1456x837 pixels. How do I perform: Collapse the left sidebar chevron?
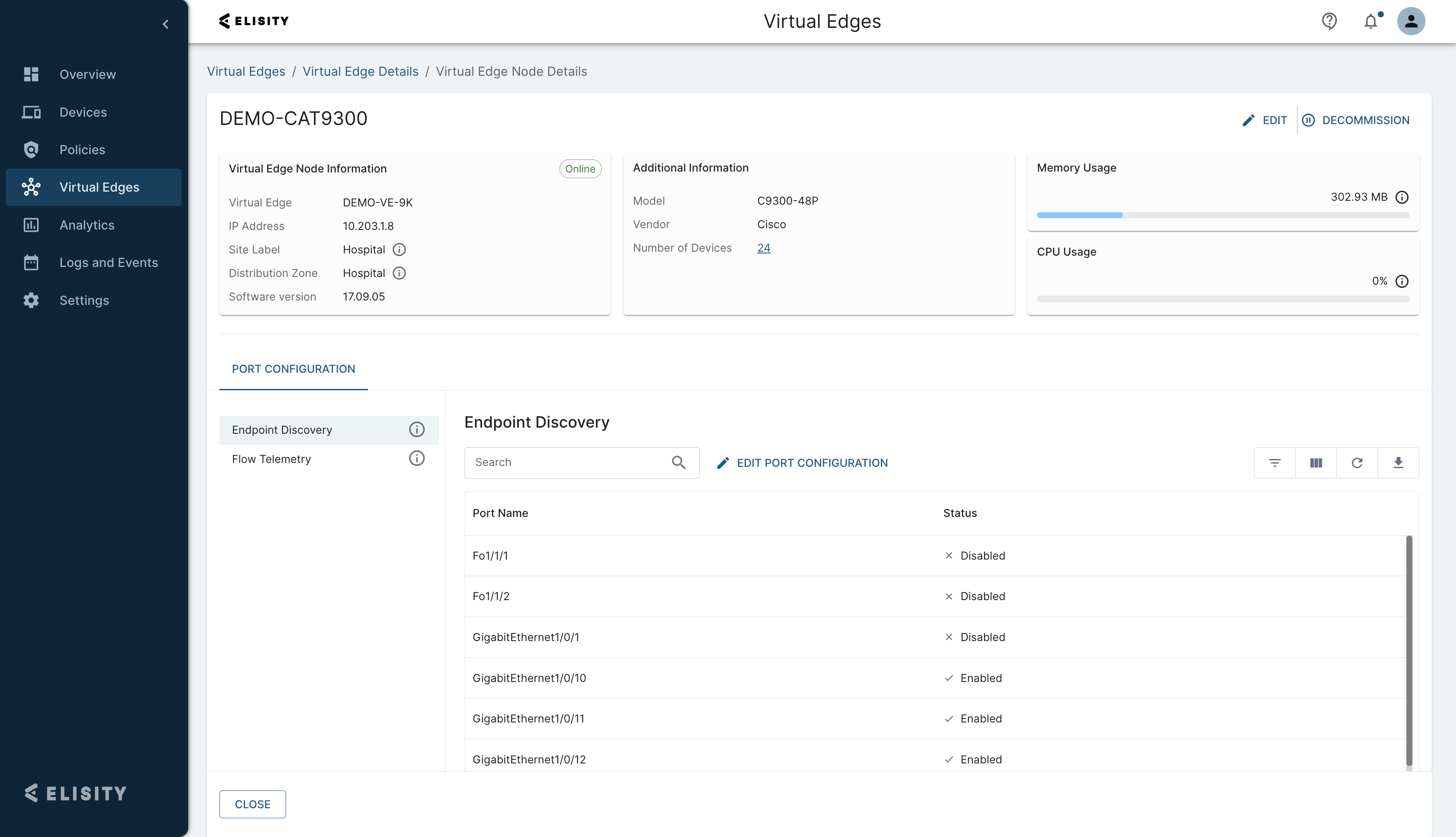pyautogui.click(x=165, y=24)
